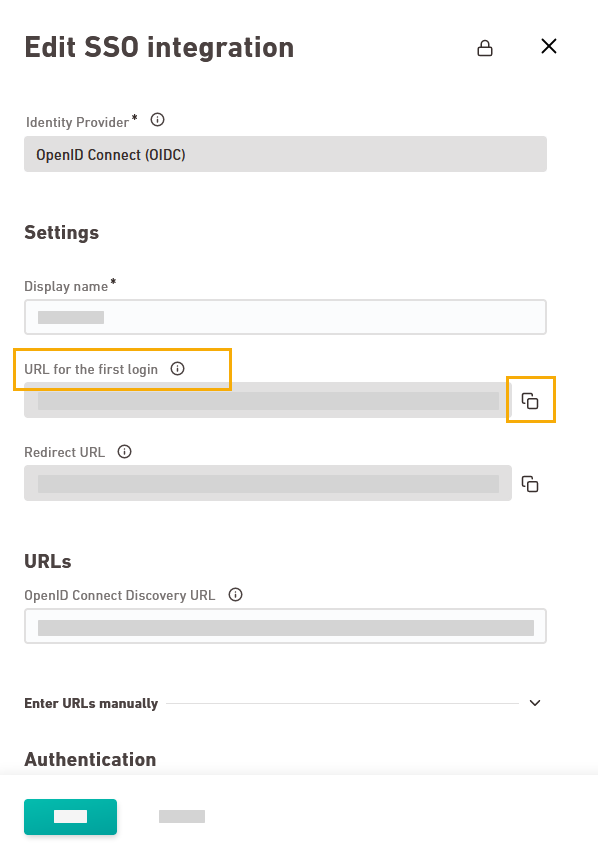Screen dimensions: 598x855
Task: Click the OpenID Connect Discovery URL input
Action: [285, 626]
